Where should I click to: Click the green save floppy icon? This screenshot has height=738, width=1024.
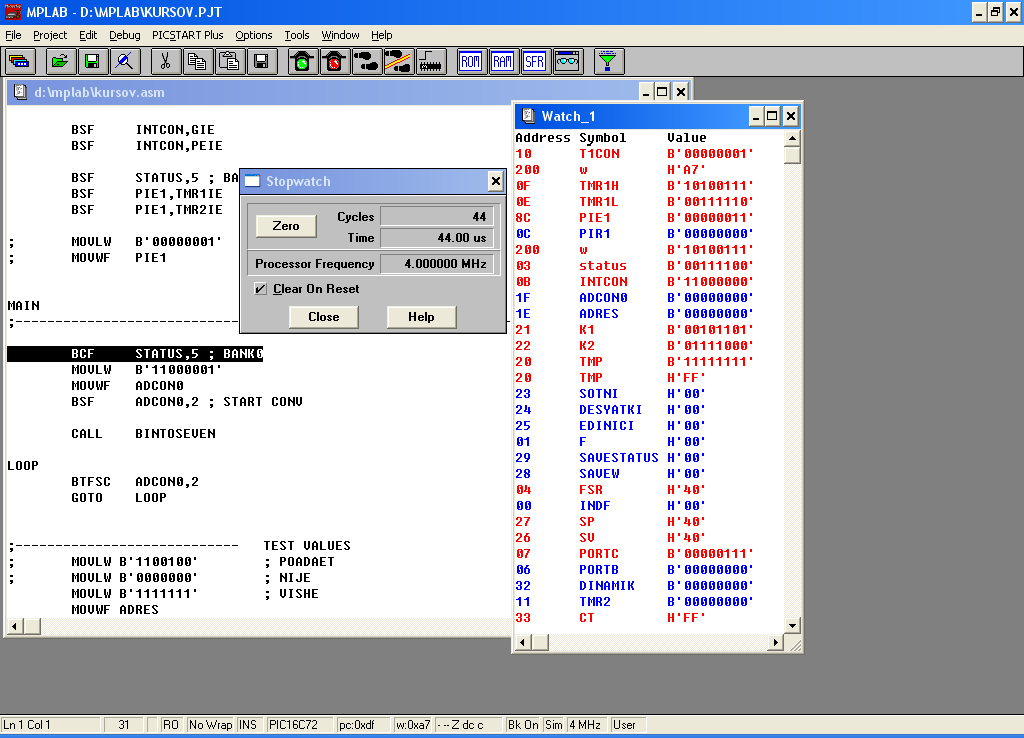pyautogui.click(x=92, y=62)
